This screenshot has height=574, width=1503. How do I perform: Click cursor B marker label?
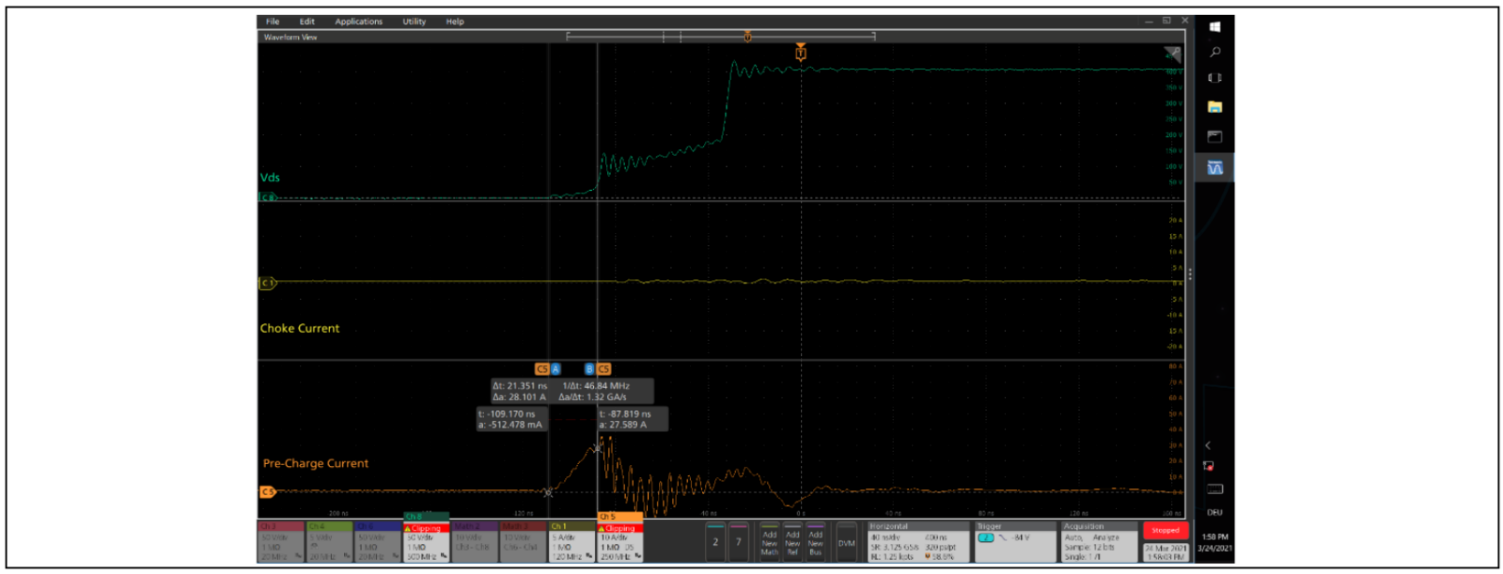(x=589, y=369)
